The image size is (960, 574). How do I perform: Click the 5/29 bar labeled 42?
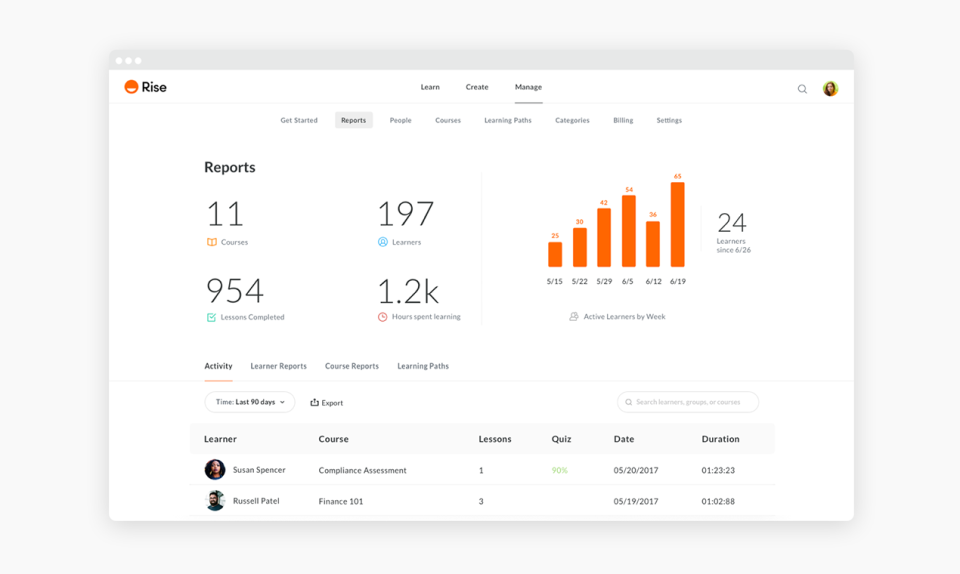(604, 237)
